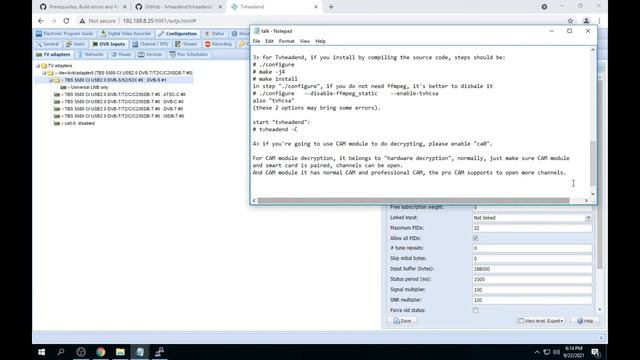This screenshot has width=640, height=360.
Task: Toggle the Allow all PIDs checkbox
Action: (476, 238)
